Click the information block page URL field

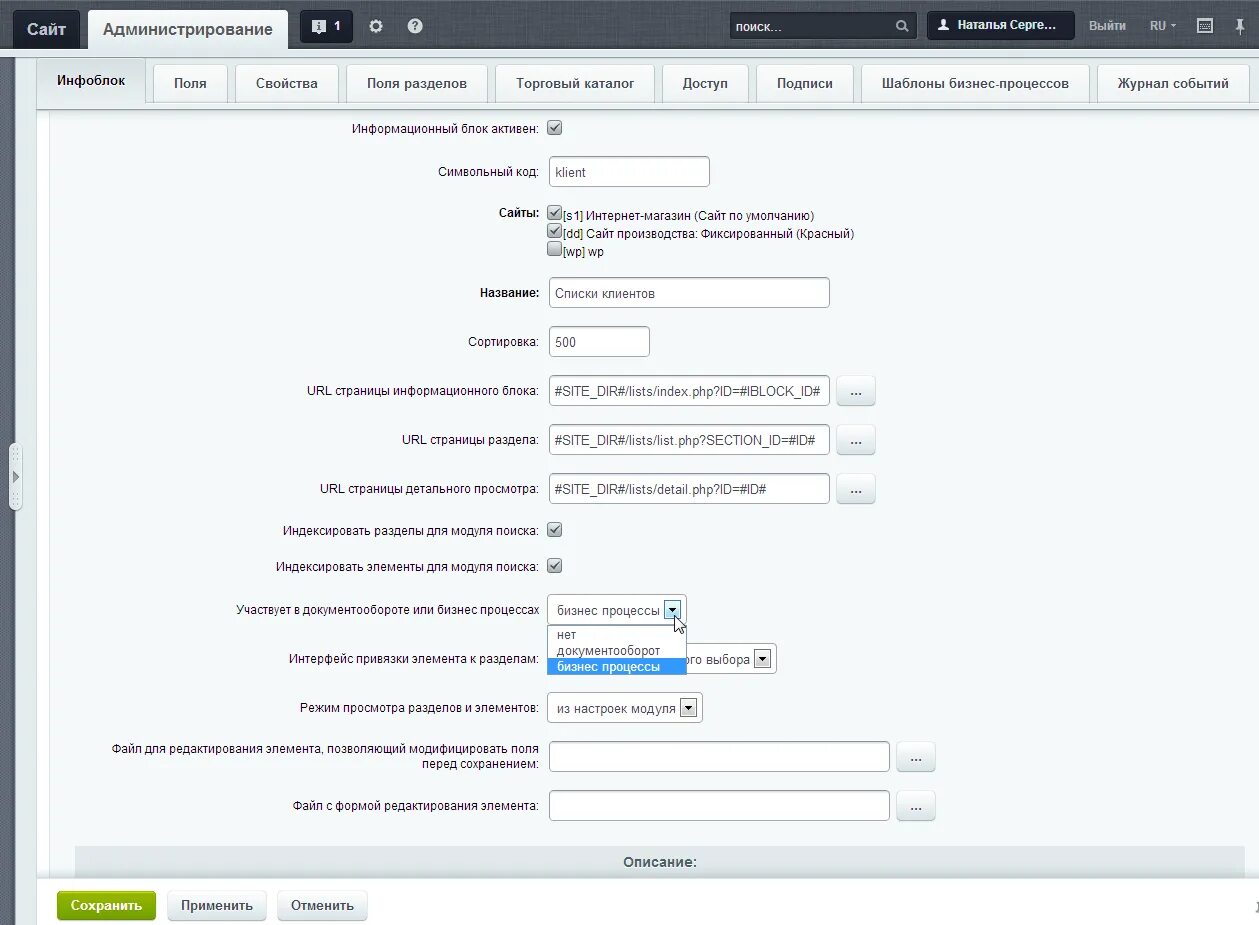[689, 391]
